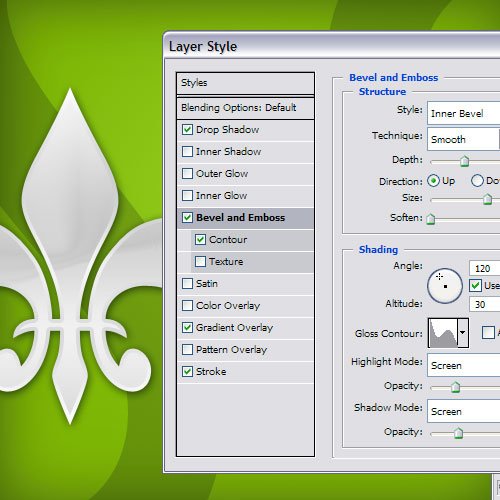This screenshot has width=500, height=500.
Task: Enable the Inner Shadow checkbox
Action: [x=187, y=151]
